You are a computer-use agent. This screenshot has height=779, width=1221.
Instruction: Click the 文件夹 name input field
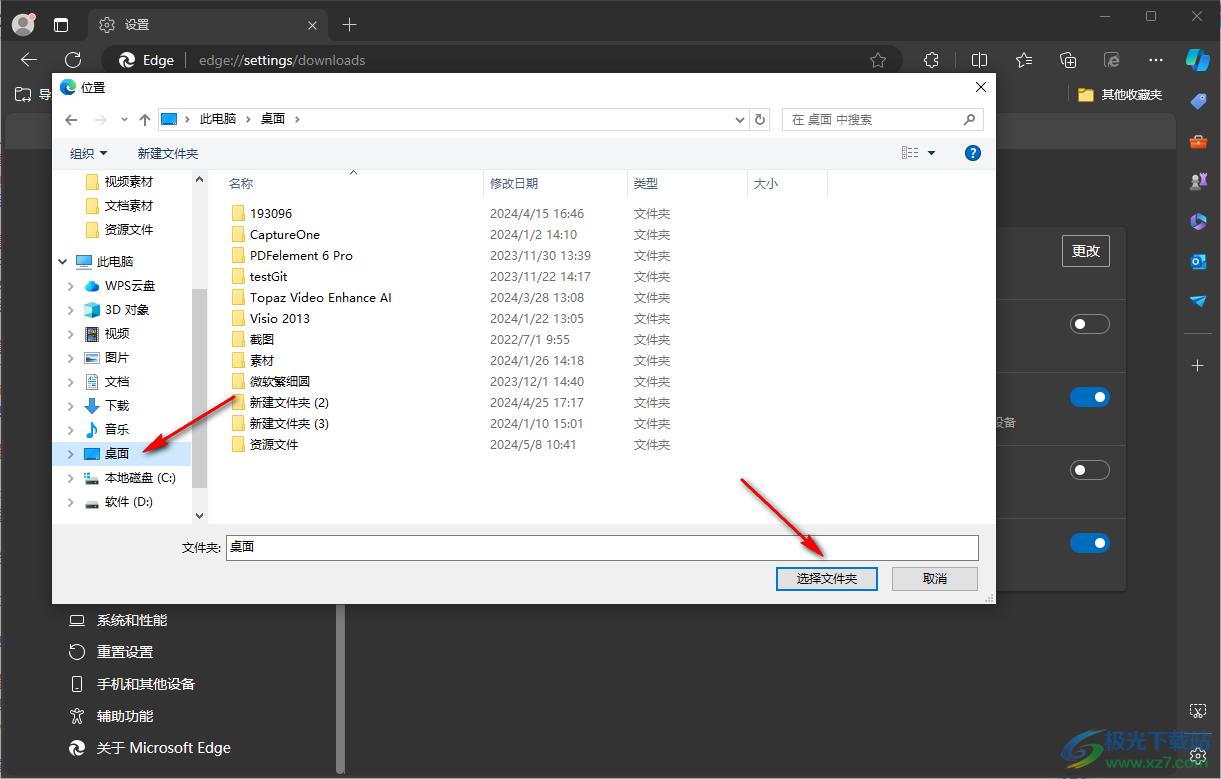coord(602,547)
